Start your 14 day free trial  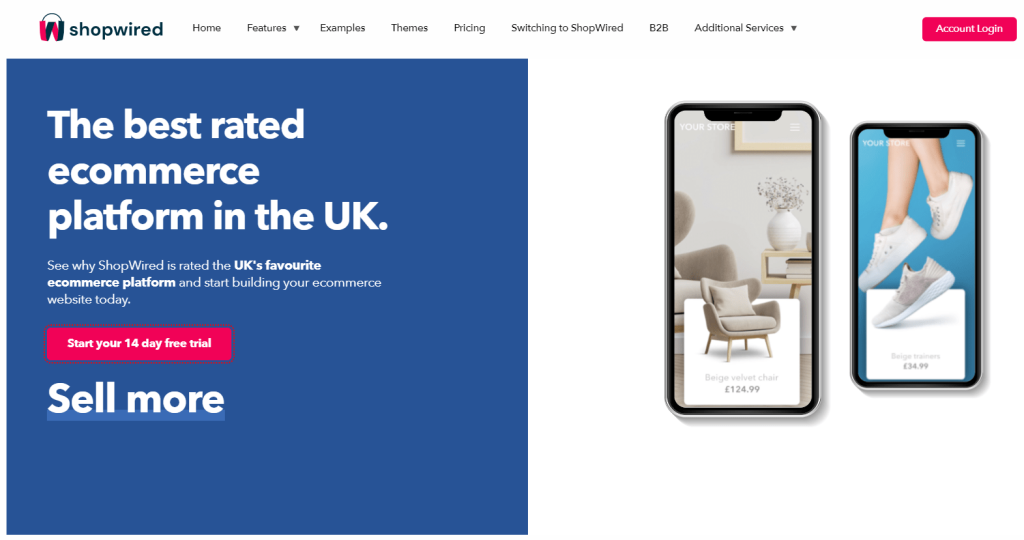139,343
